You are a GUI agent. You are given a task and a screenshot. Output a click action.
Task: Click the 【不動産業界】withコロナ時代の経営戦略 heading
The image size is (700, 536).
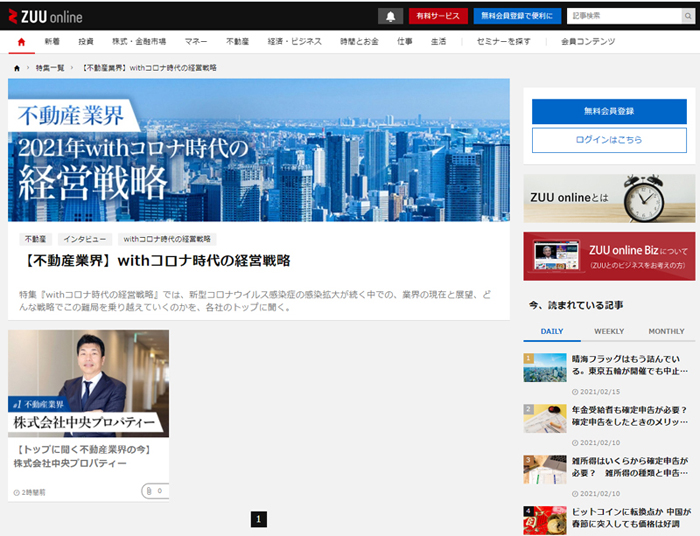(x=155, y=261)
